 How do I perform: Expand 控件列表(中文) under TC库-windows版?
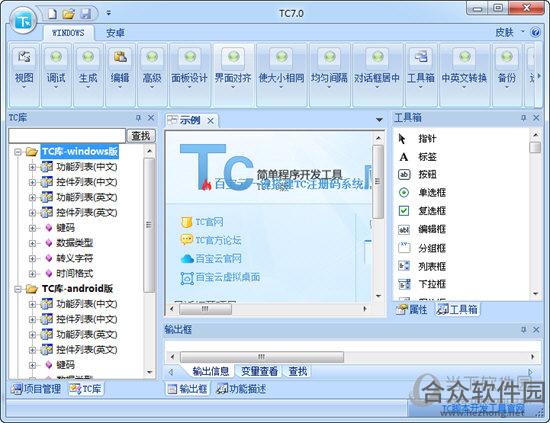click(33, 182)
